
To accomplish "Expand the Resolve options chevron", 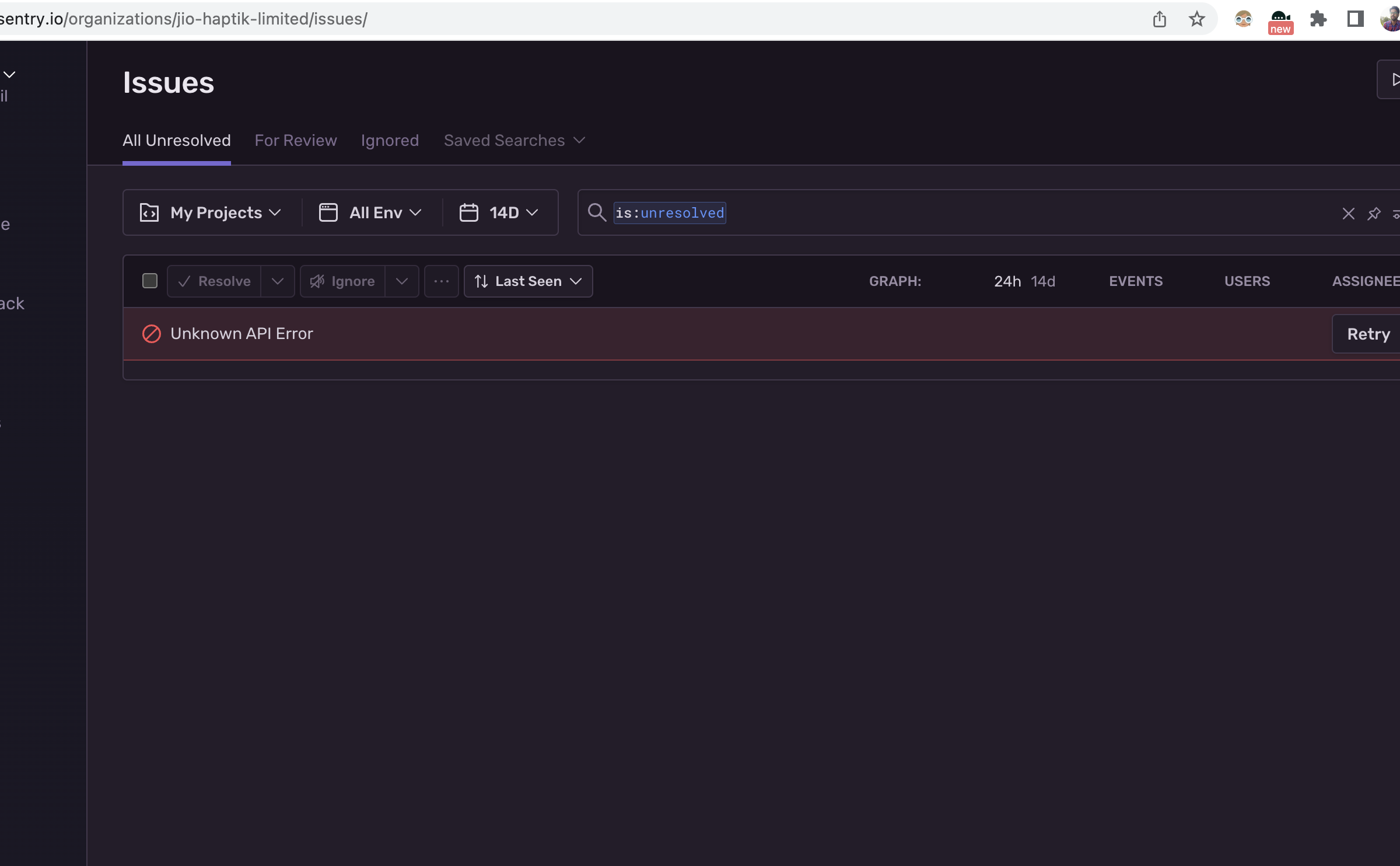I will pos(278,281).
